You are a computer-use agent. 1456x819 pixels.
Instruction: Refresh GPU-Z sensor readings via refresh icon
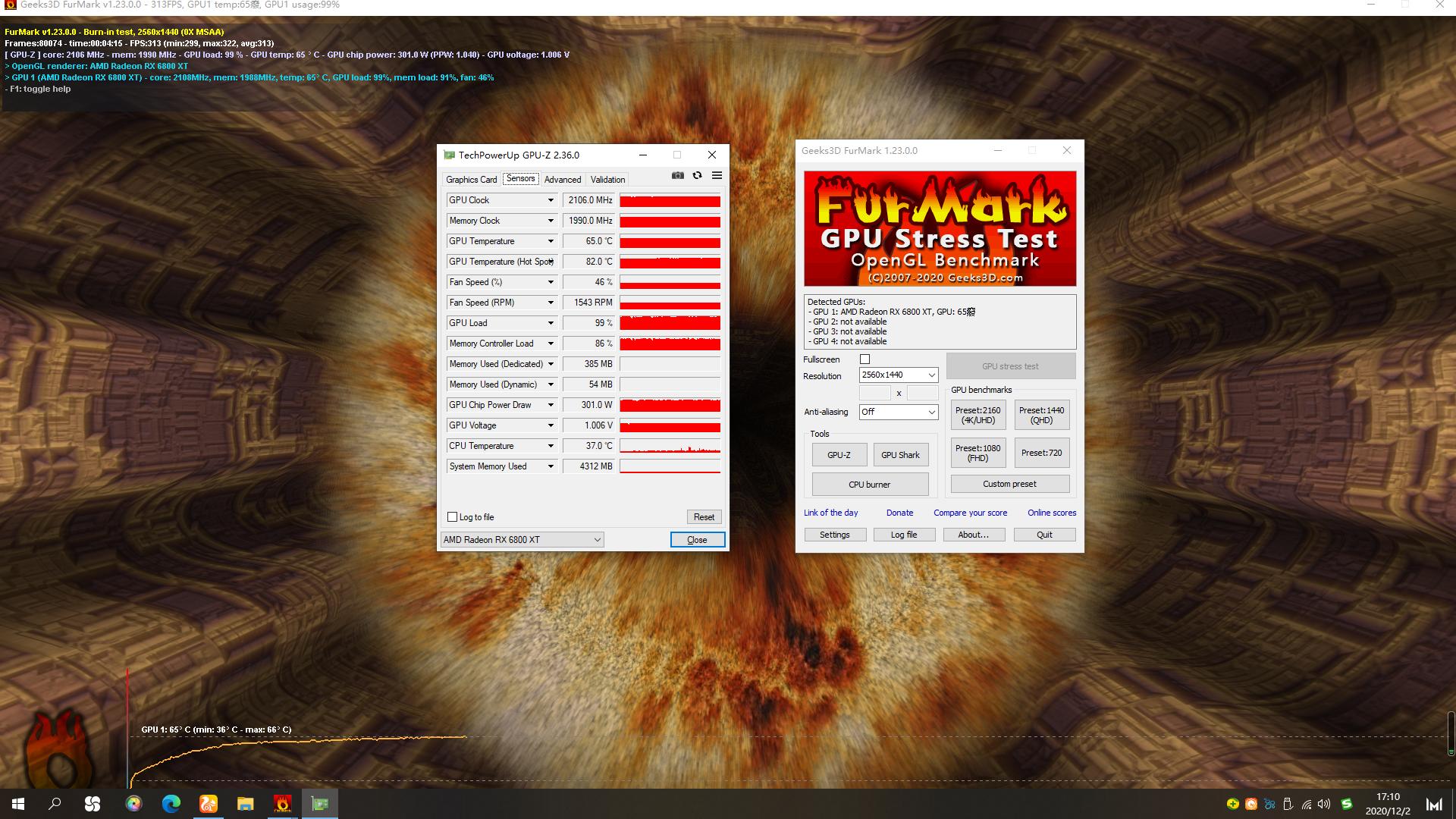[697, 175]
